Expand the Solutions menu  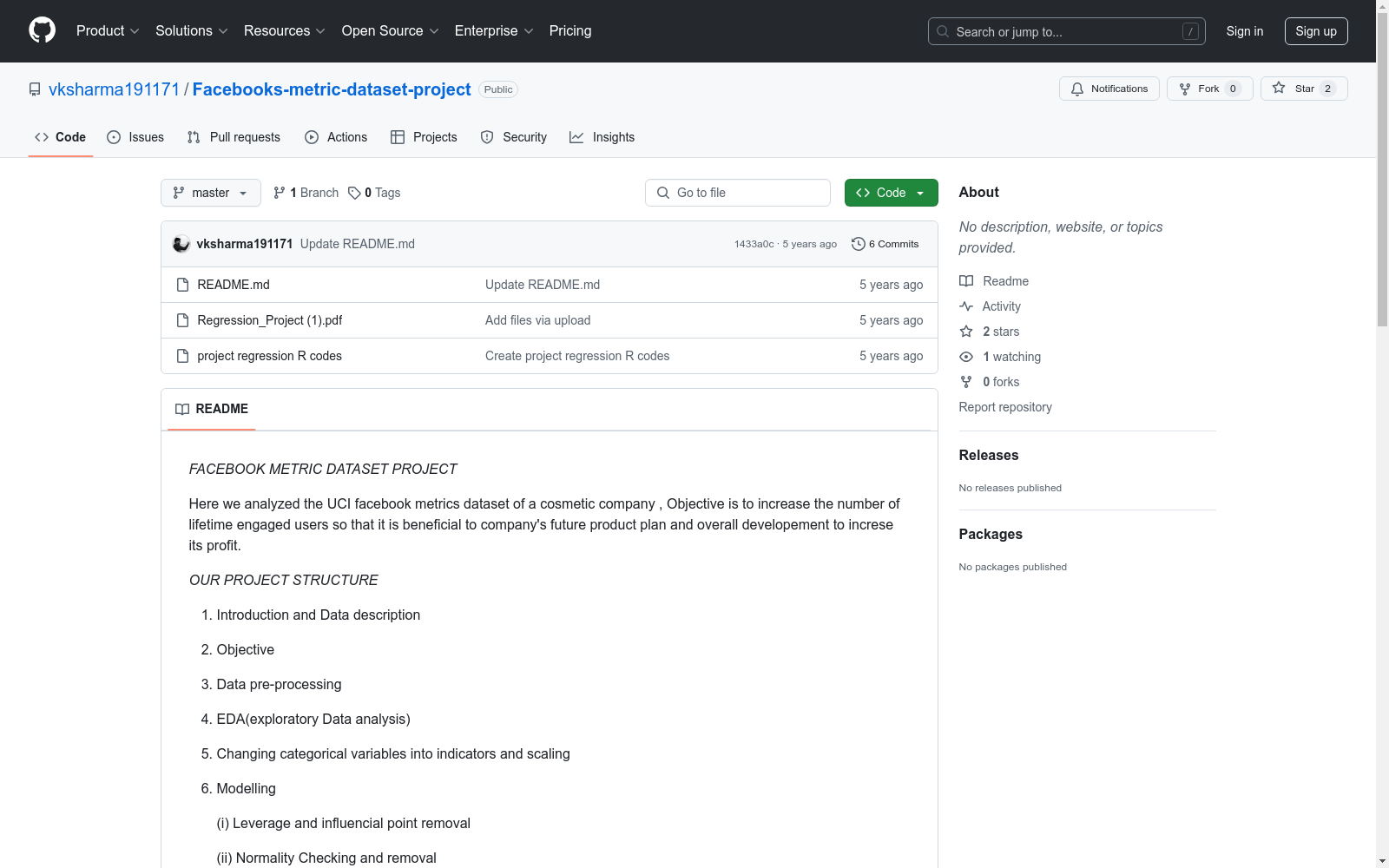click(x=192, y=31)
